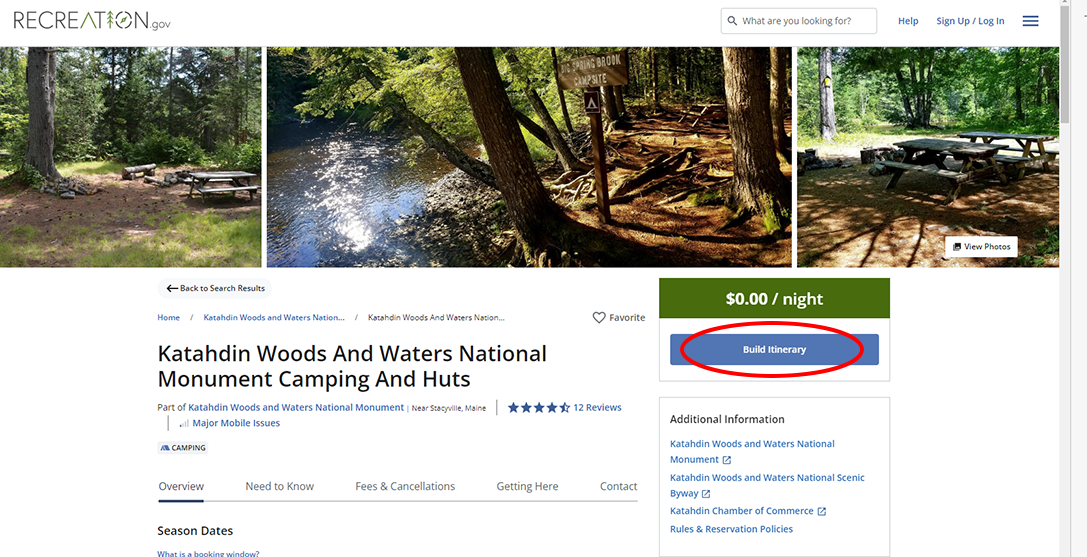Open the 12 Reviews link
The width and height of the screenshot is (1087, 557).
coord(598,407)
